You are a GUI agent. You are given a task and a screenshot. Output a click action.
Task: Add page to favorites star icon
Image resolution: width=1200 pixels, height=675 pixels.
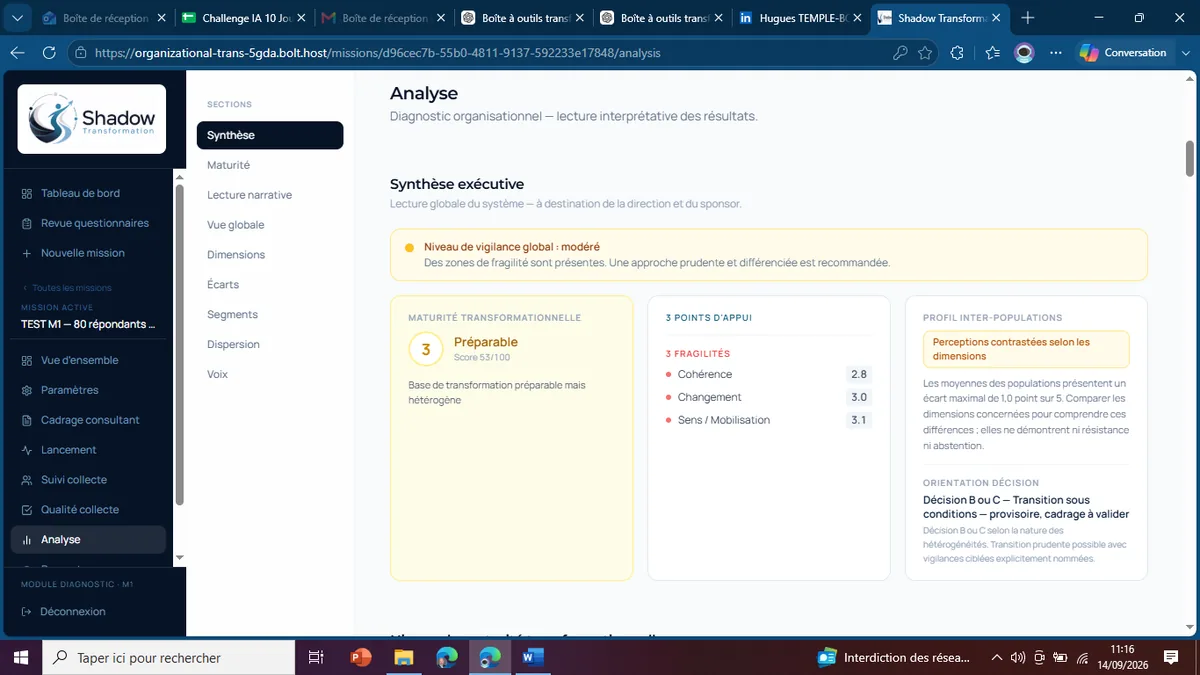tap(925, 53)
